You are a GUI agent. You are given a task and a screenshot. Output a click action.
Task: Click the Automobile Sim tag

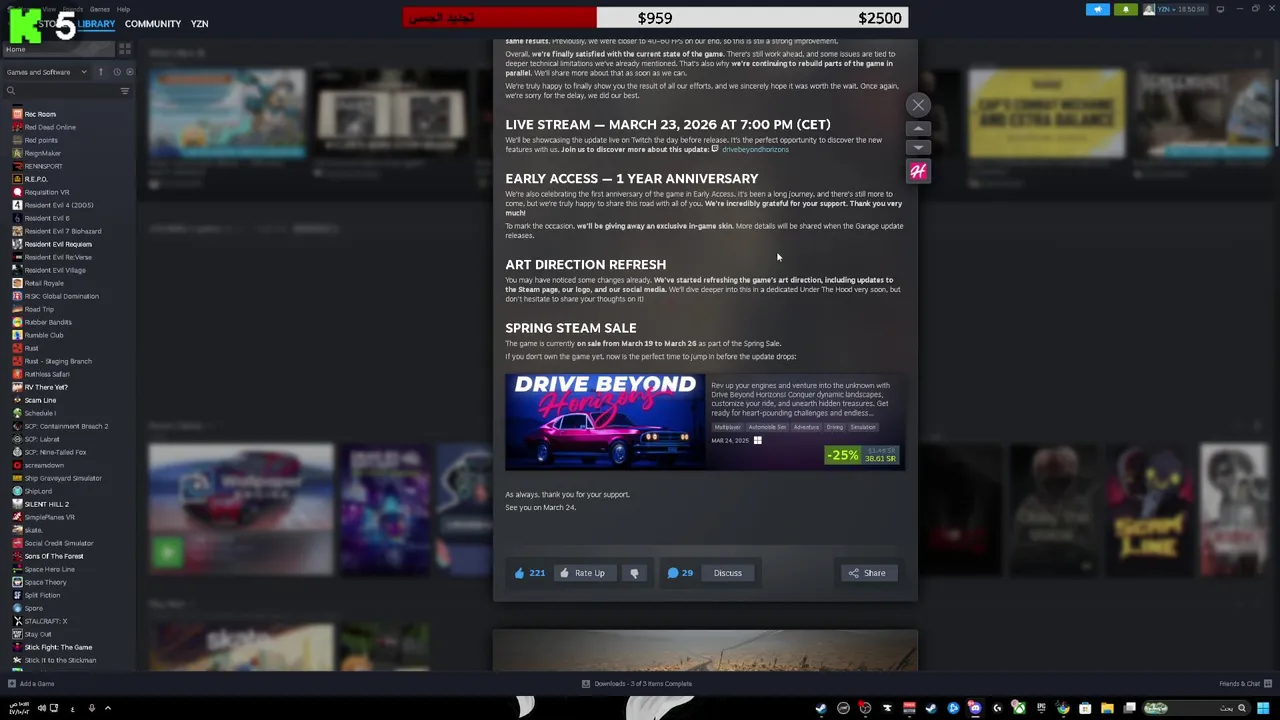(x=767, y=427)
